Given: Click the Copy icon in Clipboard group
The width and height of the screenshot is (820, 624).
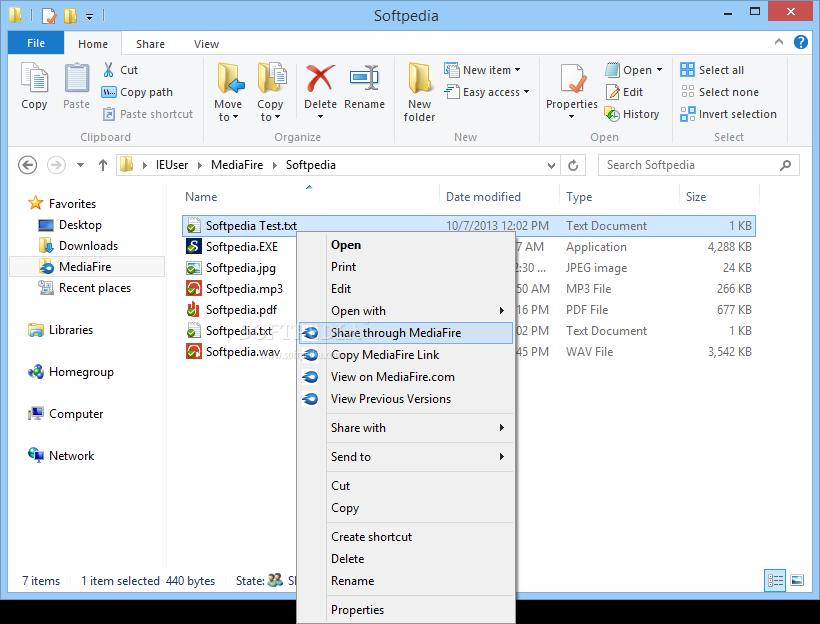Looking at the screenshot, I should [34, 78].
